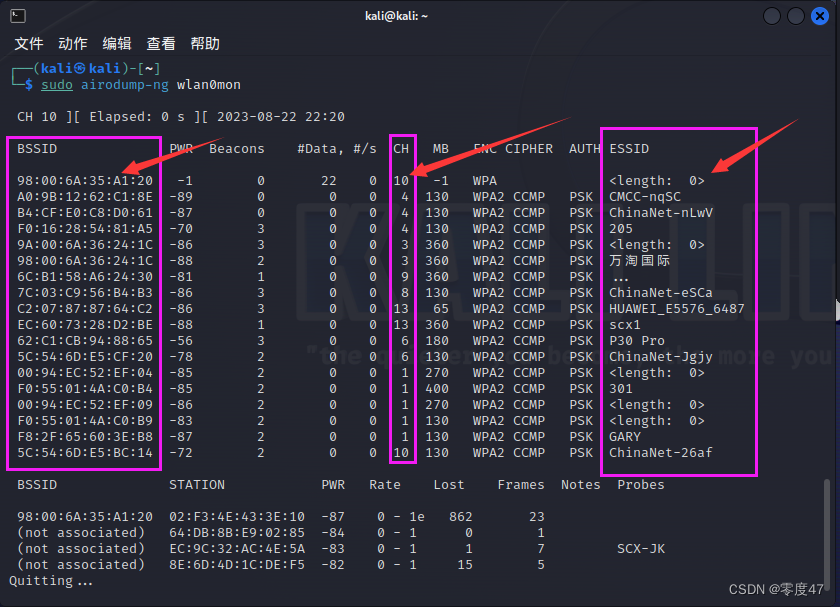Open the 文件 menu
Viewport: 840px width, 607px height.
click(x=28, y=43)
